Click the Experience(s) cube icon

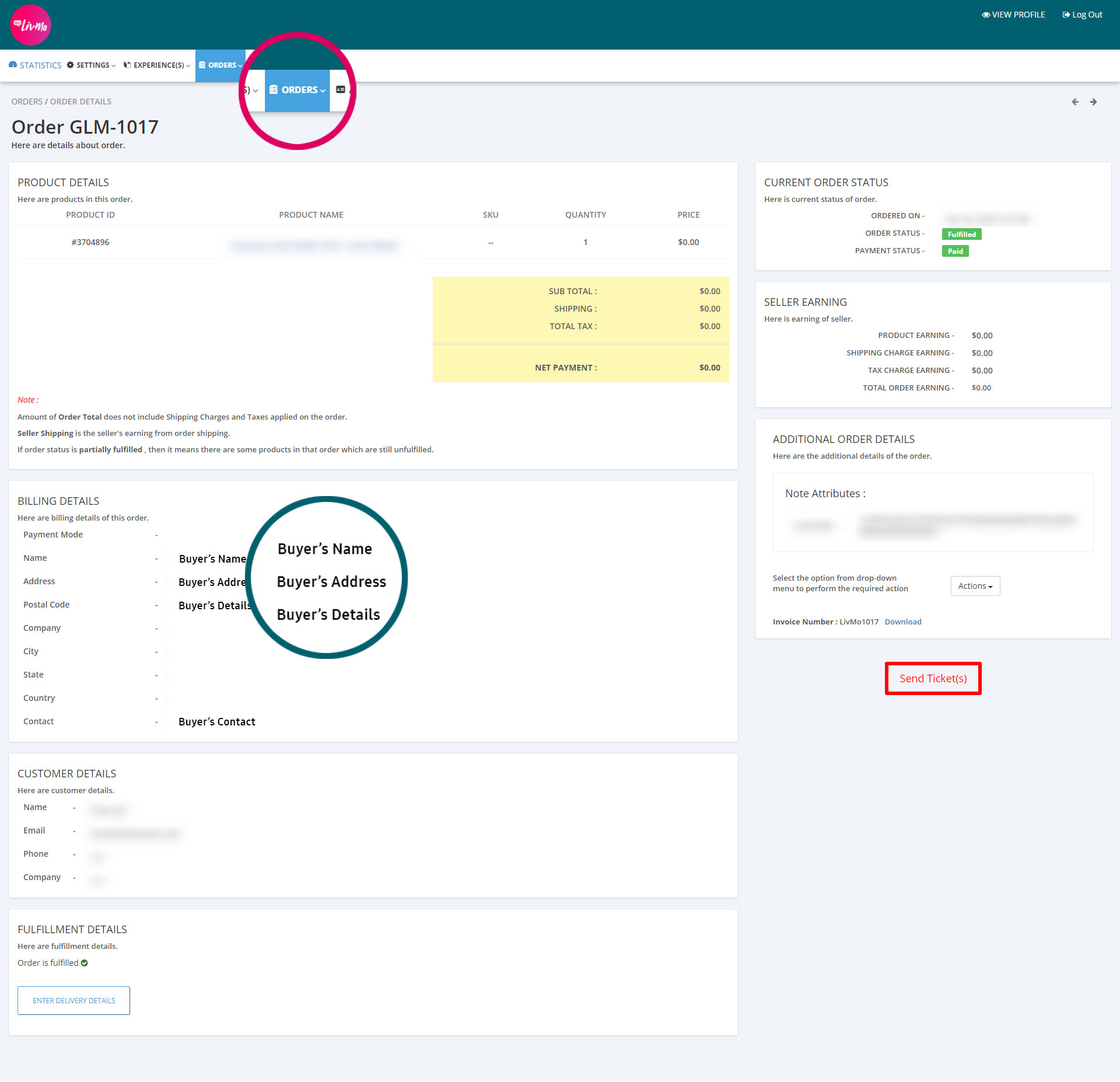(127, 65)
